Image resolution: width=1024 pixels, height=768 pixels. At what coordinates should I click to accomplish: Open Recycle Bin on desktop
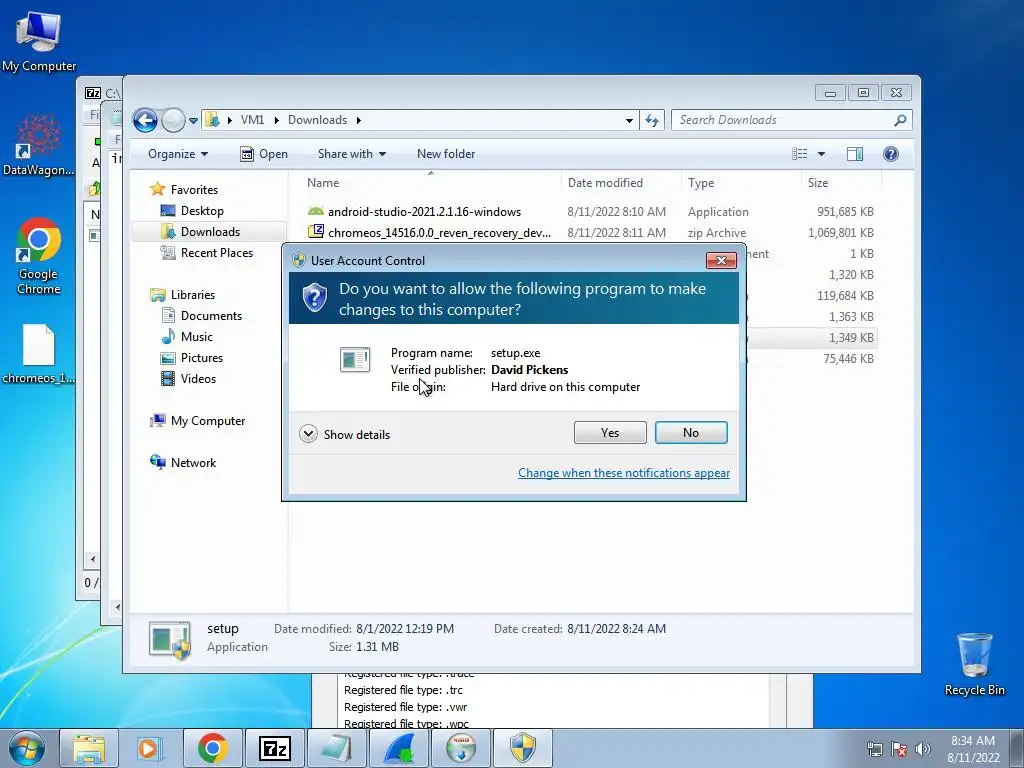point(974,664)
